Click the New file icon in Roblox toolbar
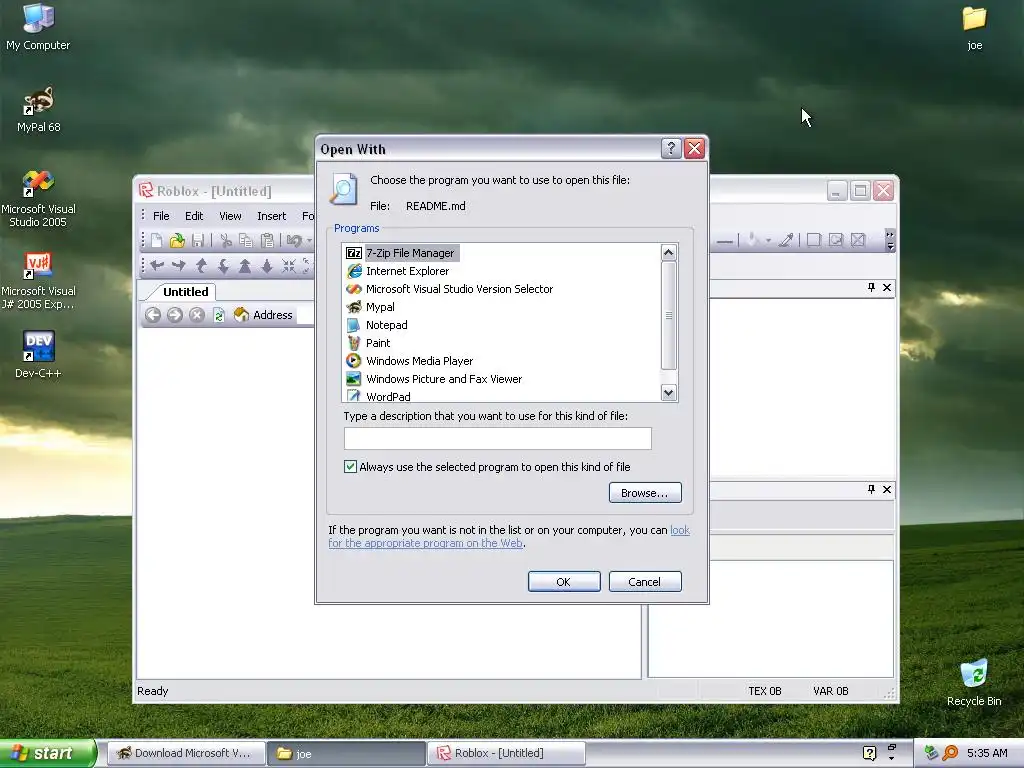This screenshot has width=1024, height=768. pos(157,240)
